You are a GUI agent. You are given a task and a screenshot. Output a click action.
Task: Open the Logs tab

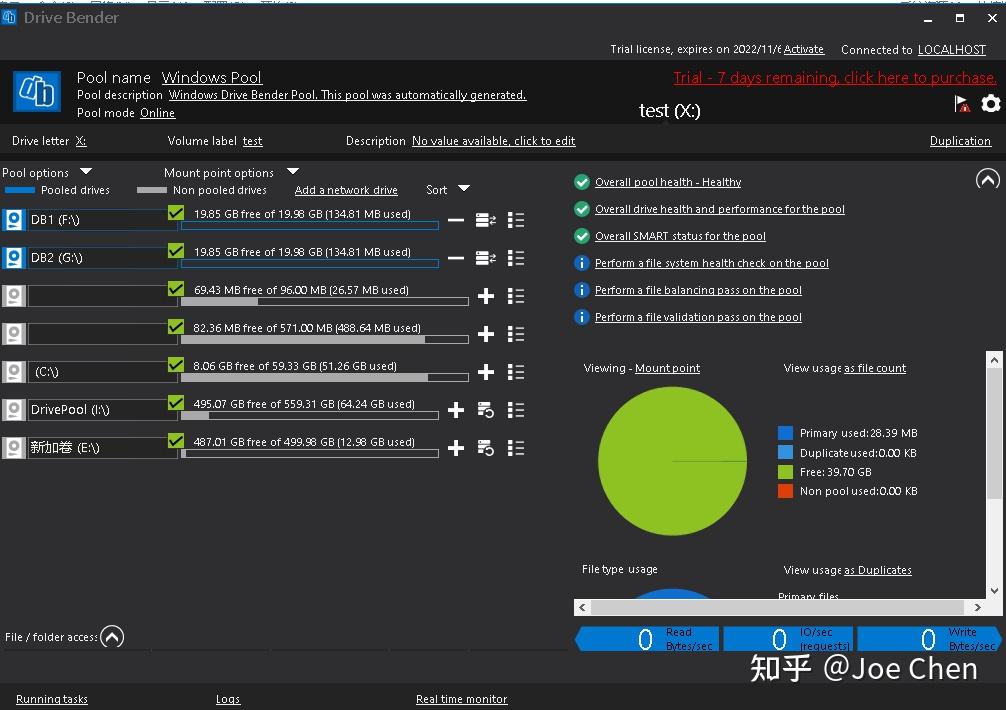[228, 699]
